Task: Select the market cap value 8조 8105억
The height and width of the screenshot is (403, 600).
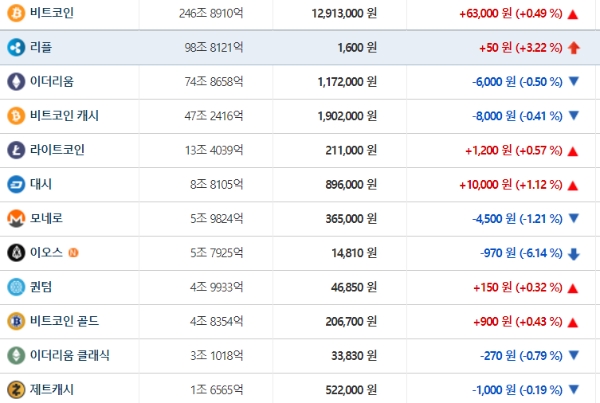Action: 217,184
